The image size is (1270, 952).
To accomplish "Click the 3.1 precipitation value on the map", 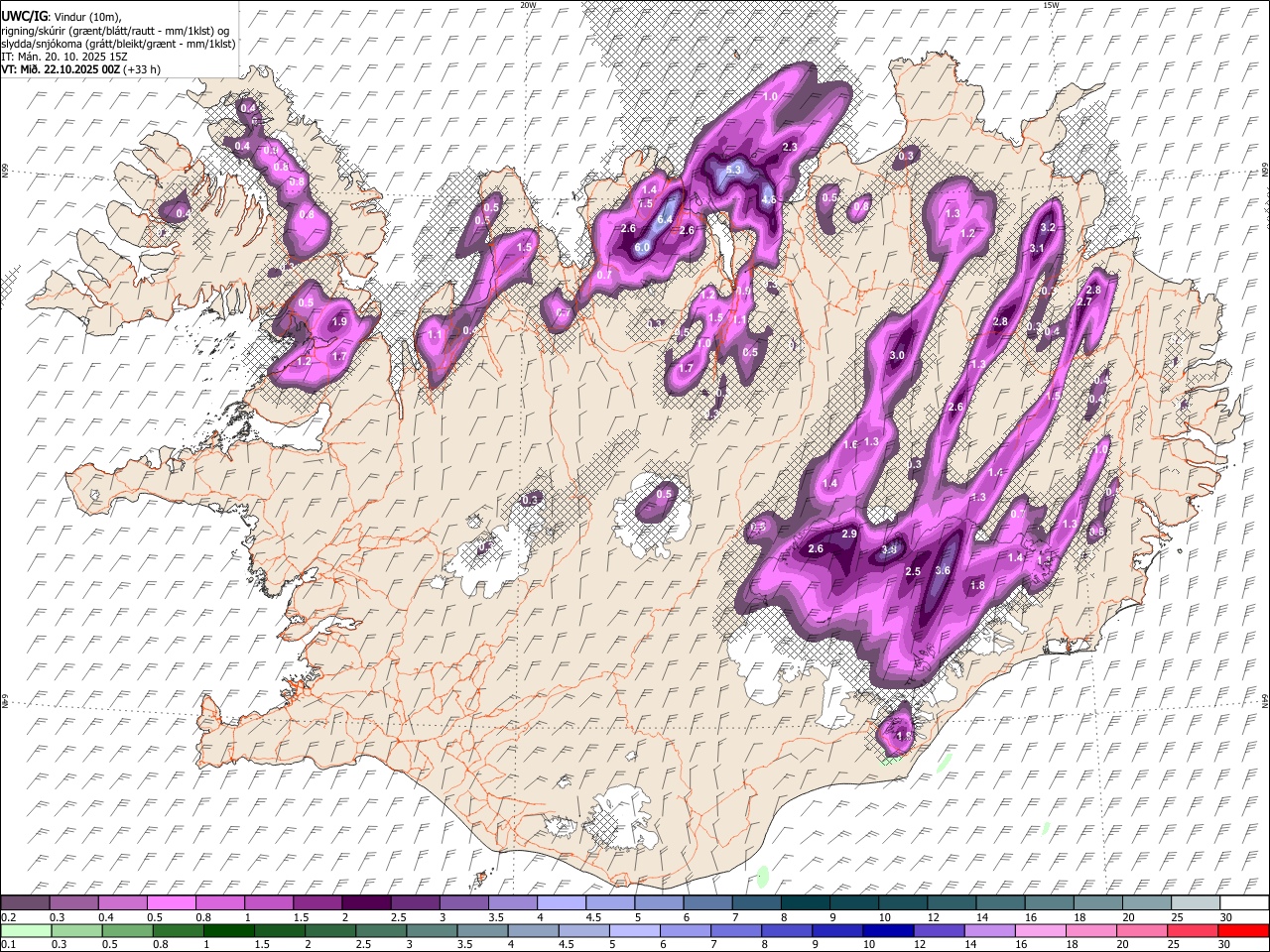I will [x=1038, y=248].
